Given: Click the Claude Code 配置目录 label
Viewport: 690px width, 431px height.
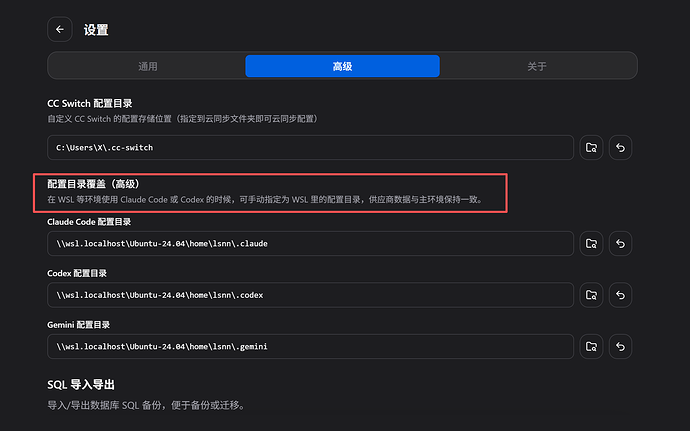Looking at the screenshot, I should 89,222.
